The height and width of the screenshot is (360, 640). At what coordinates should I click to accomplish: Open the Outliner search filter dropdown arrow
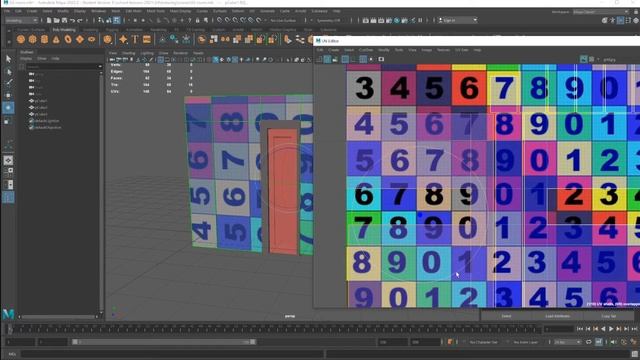(x=100, y=67)
